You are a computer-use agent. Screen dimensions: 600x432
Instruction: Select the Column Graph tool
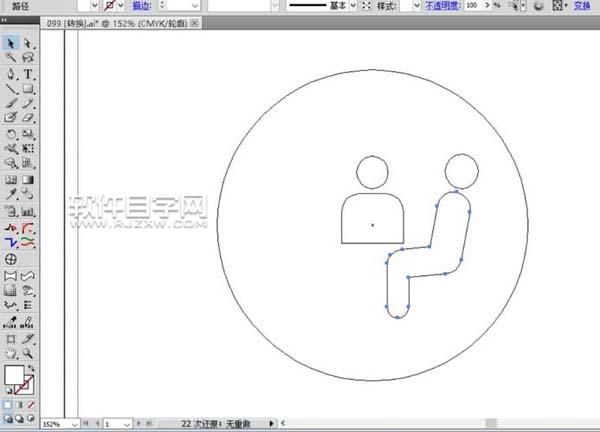(x=28, y=211)
